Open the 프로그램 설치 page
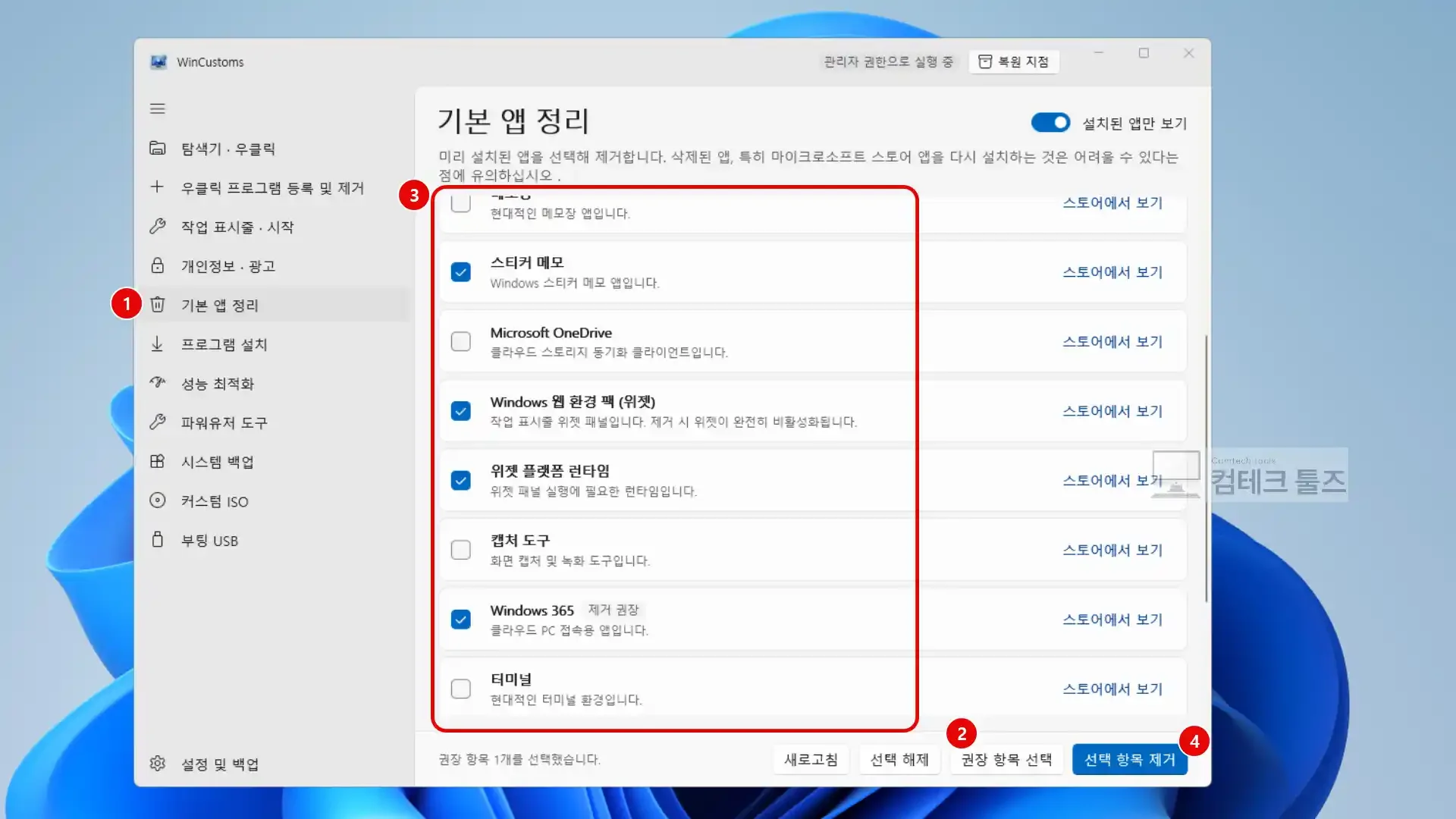The width and height of the screenshot is (1456, 819). click(x=273, y=344)
